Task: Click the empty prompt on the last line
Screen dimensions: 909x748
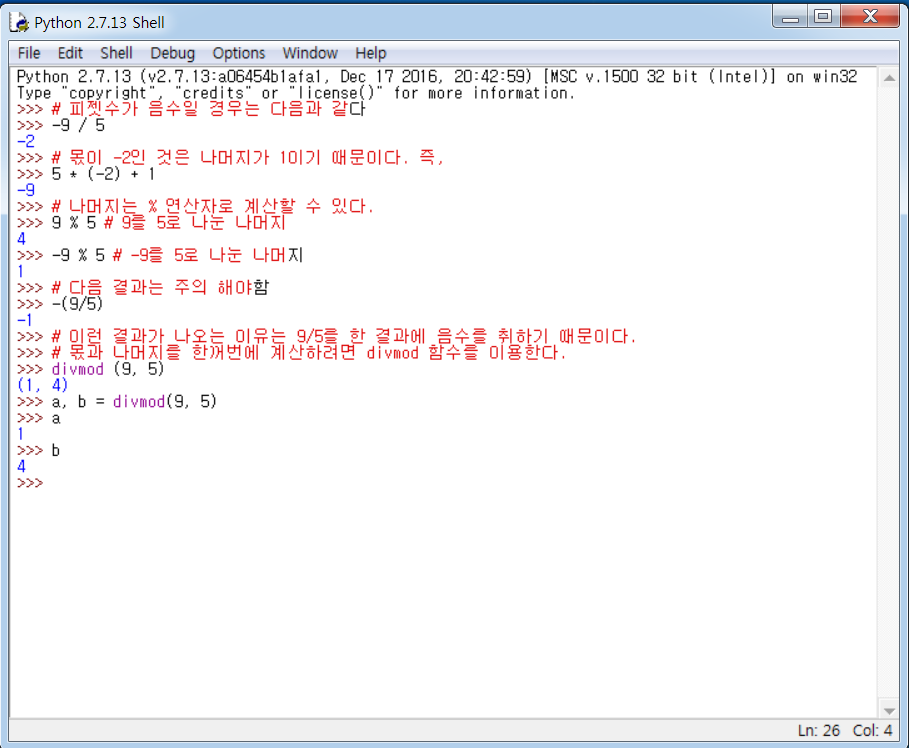Action: [x=30, y=483]
